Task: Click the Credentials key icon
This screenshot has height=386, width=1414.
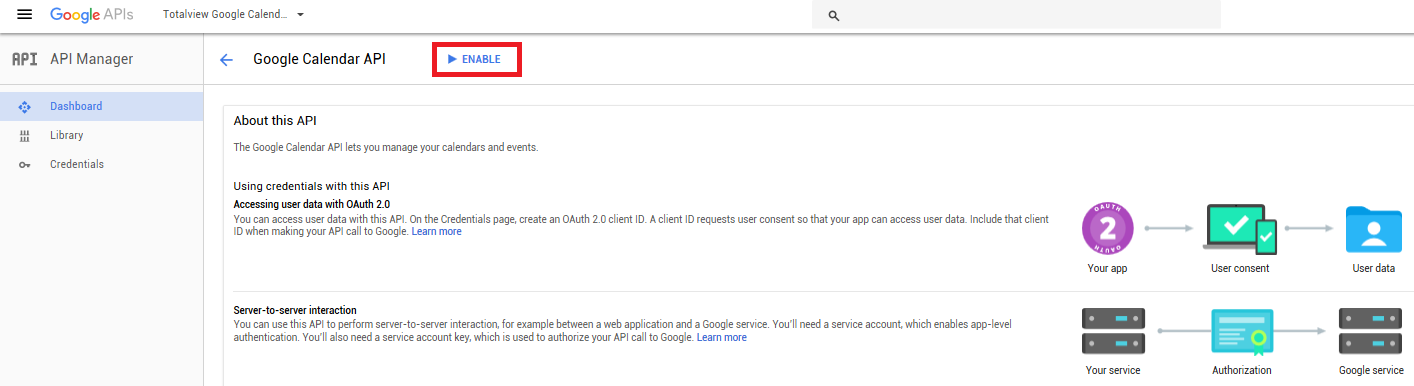Action: (x=25, y=165)
